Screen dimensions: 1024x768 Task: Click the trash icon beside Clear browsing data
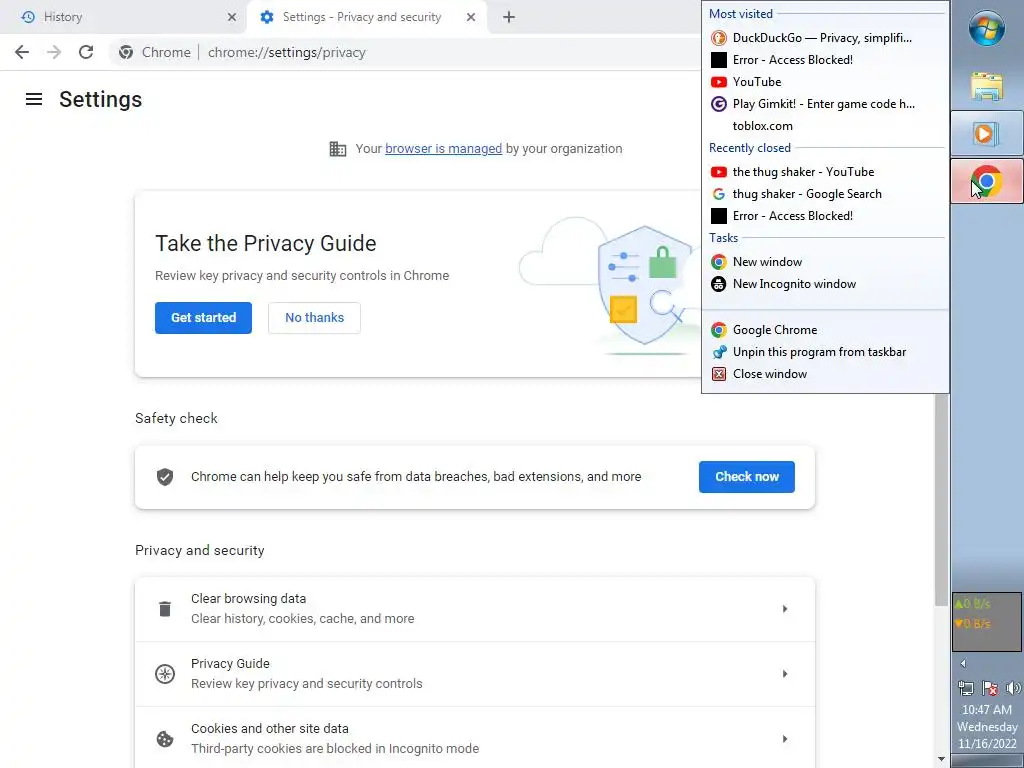[x=165, y=609]
